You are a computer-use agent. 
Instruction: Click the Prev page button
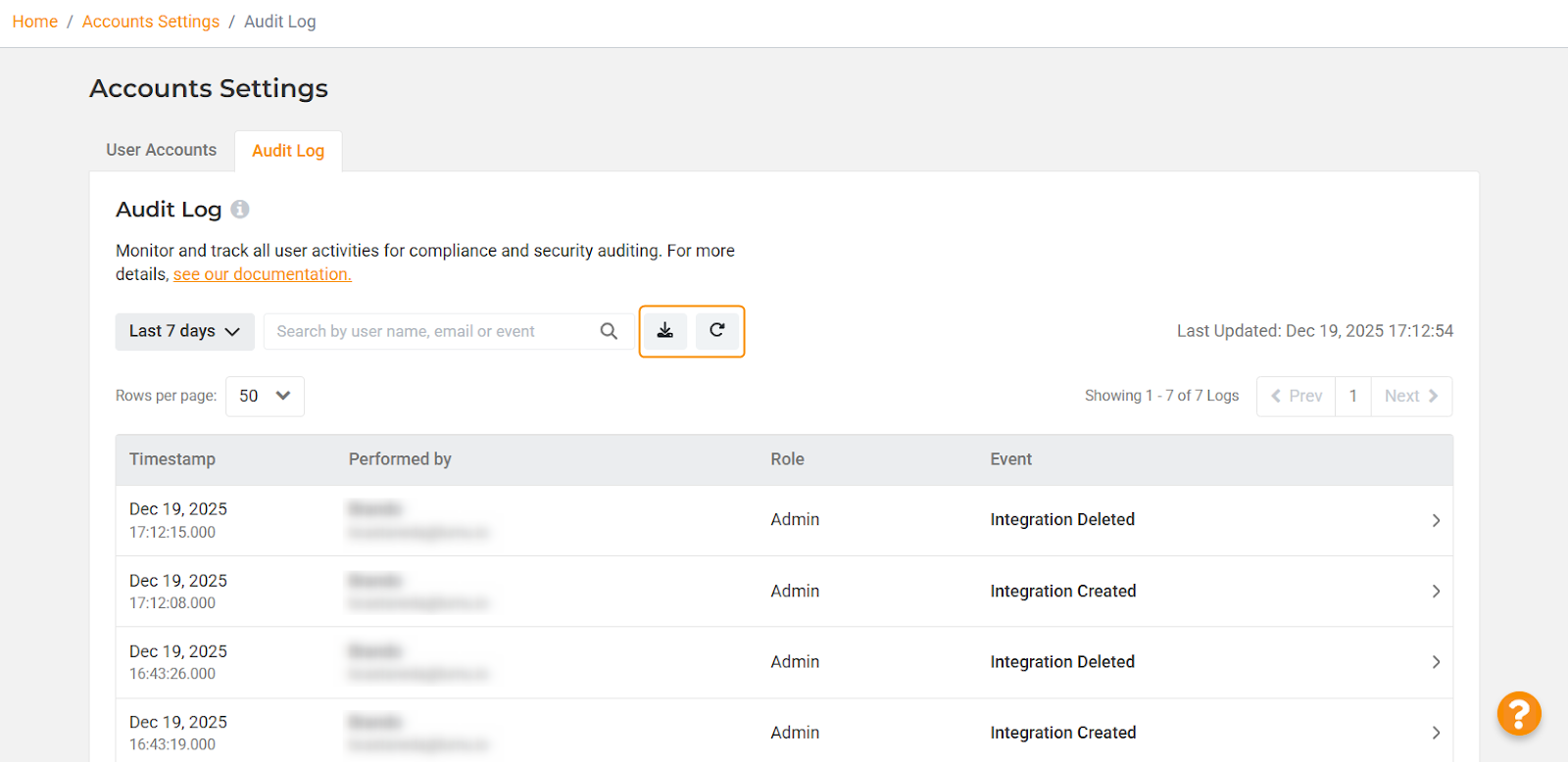point(1297,396)
